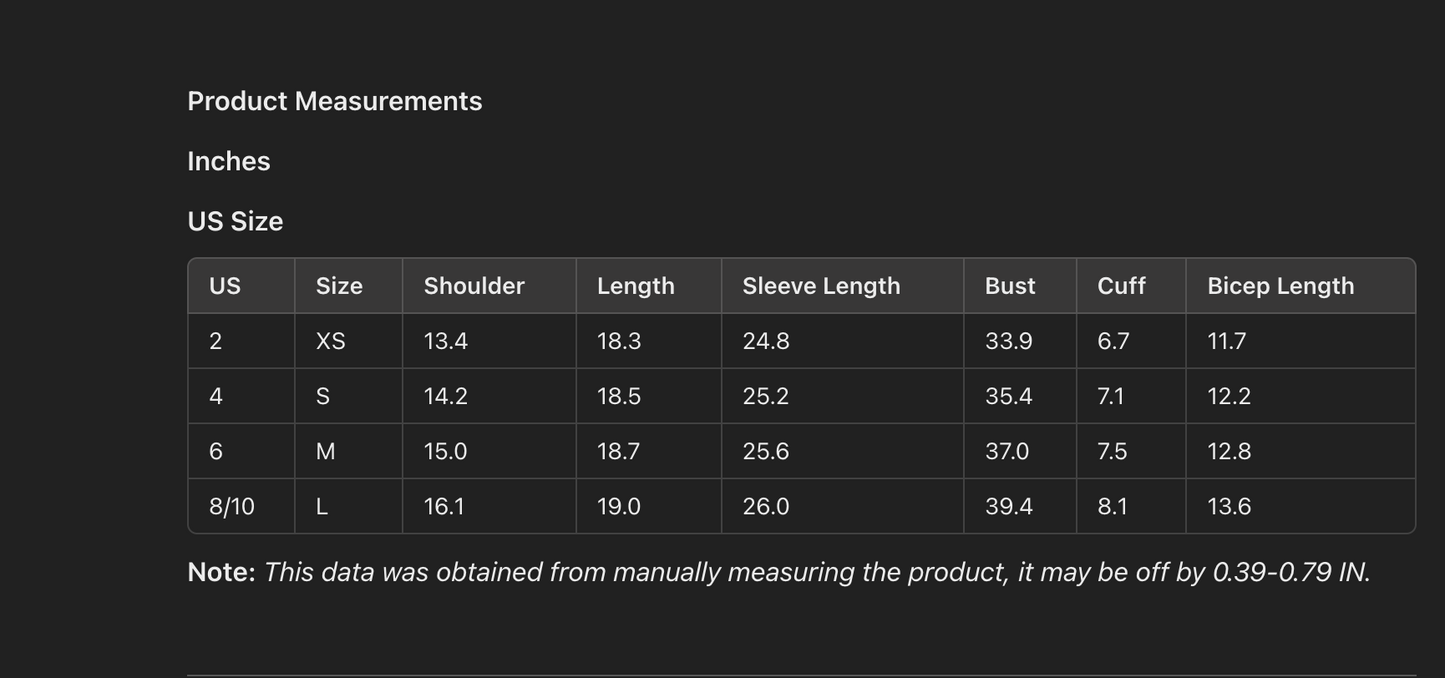Select the 35.4 bust measurement cell

click(x=1008, y=396)
